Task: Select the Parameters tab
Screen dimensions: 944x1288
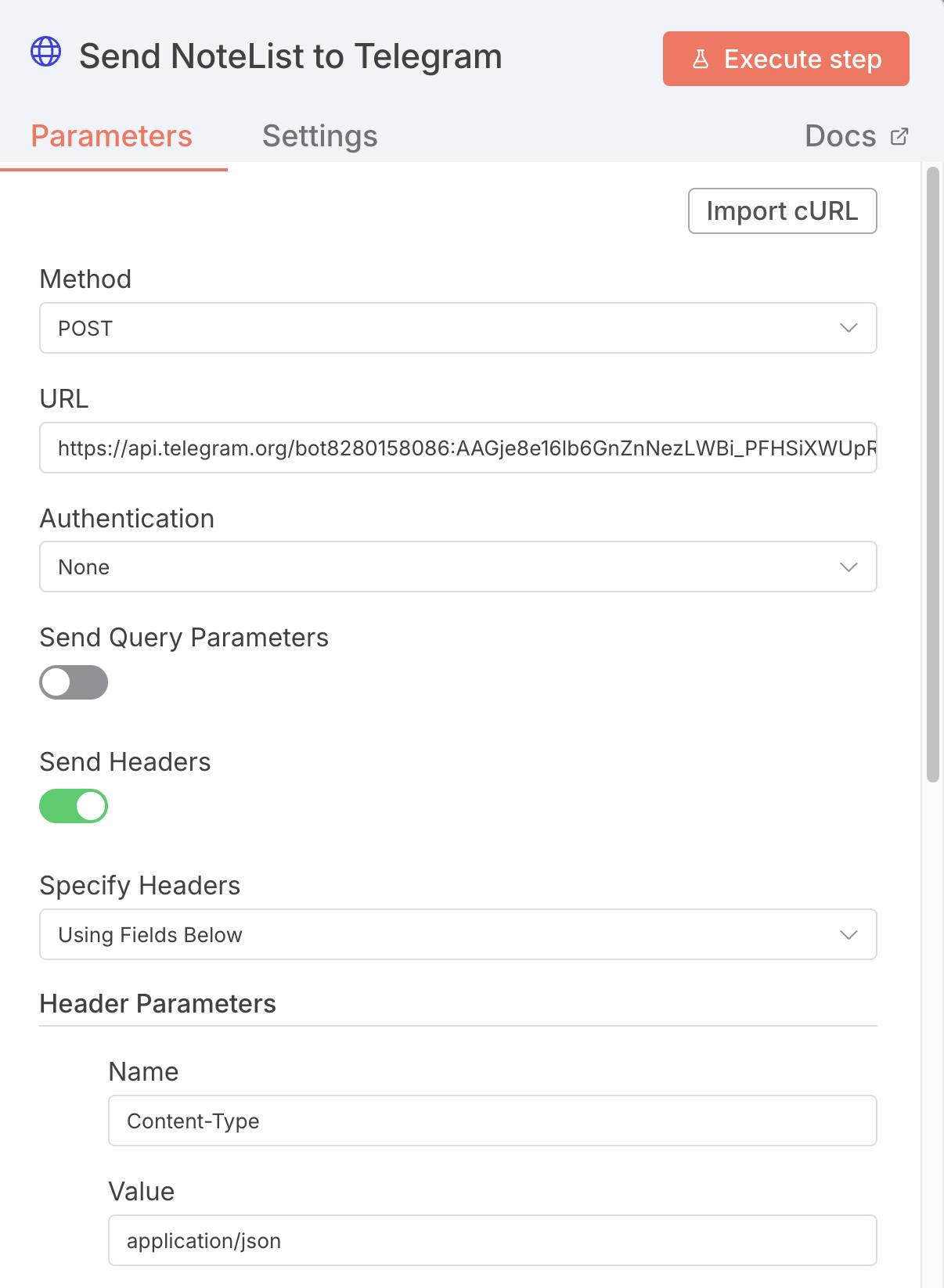Action: point(111,136)
